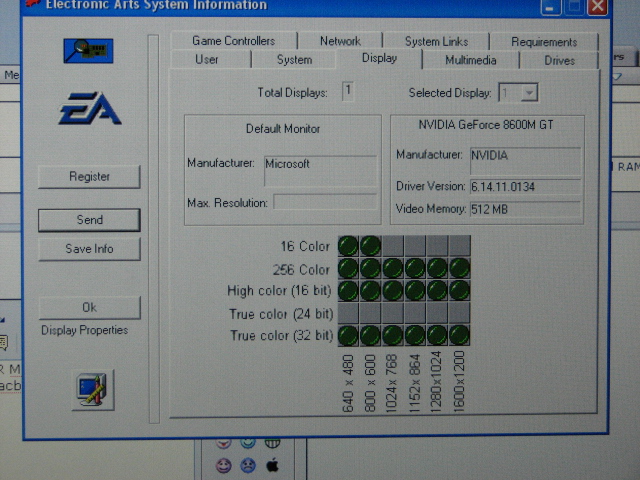Click the Total Displays field
Image resolution: width=640 pixels, height=480 pixels.
[348, 91]
